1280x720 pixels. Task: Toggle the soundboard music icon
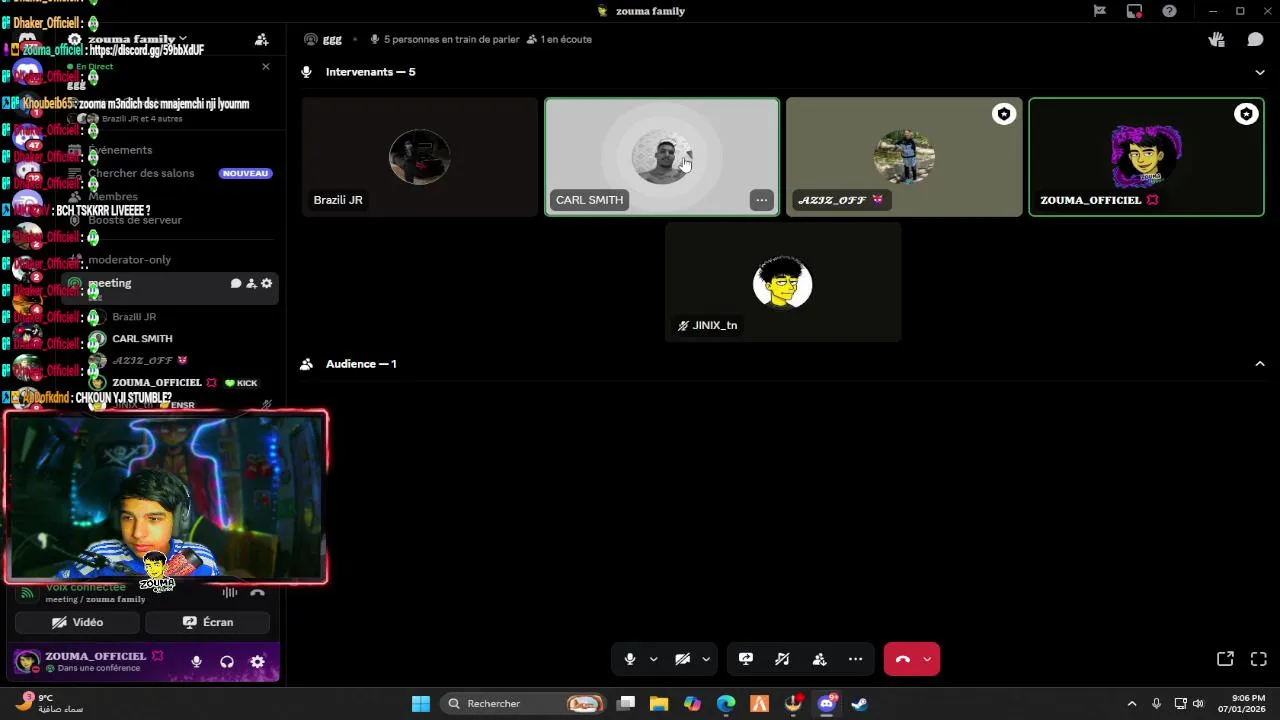coord(782,659)
